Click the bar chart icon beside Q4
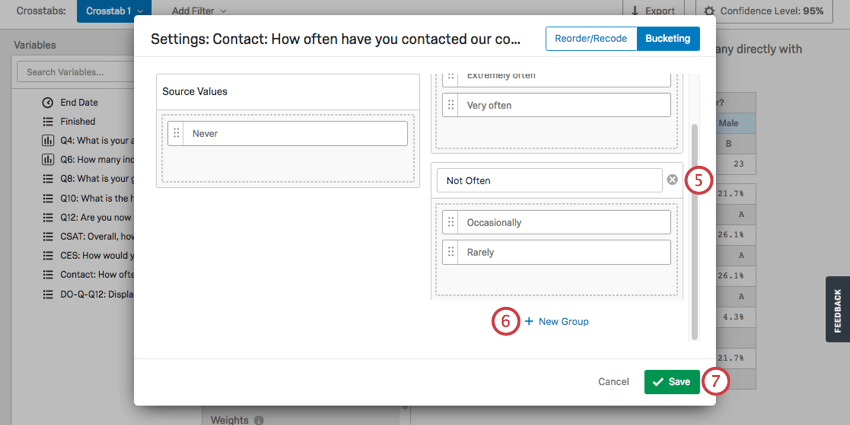Screen dimensions: 850x425 47,140
